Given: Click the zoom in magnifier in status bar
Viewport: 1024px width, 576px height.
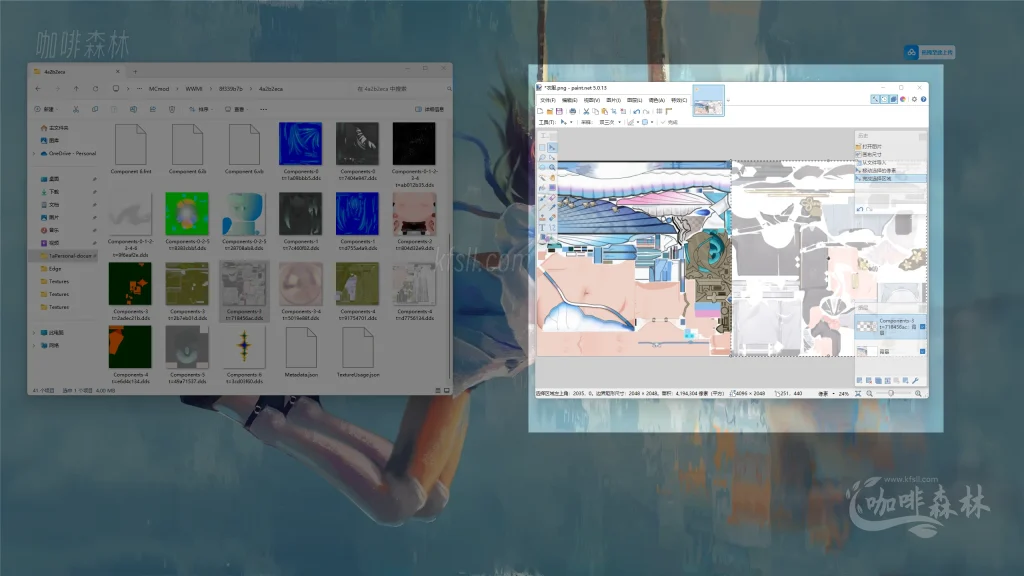Looking at the screenshot, I should point(918,393).
